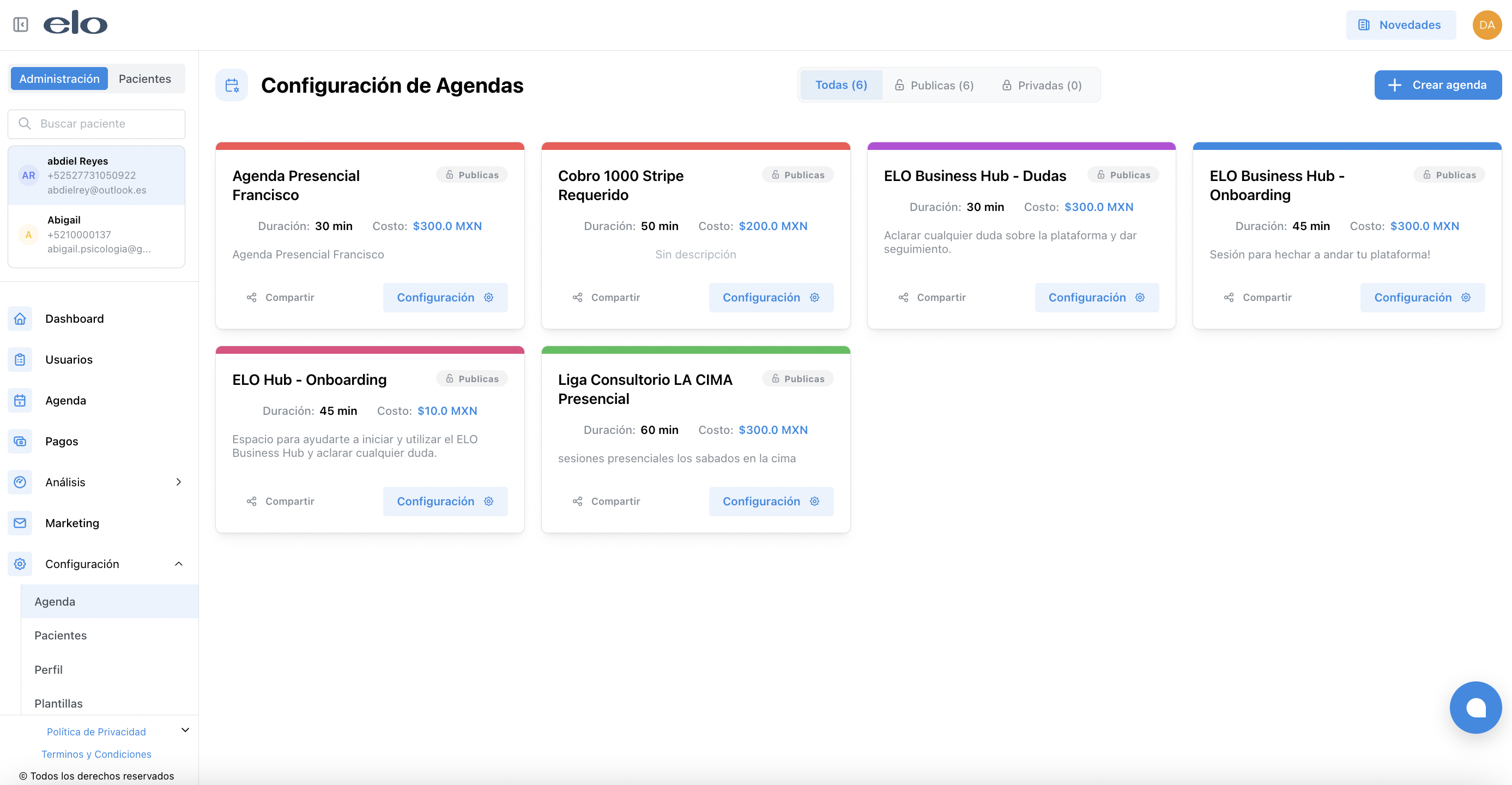Switch to Pacientes toggle view
The image size is (1512, 785).
point(145,78)
